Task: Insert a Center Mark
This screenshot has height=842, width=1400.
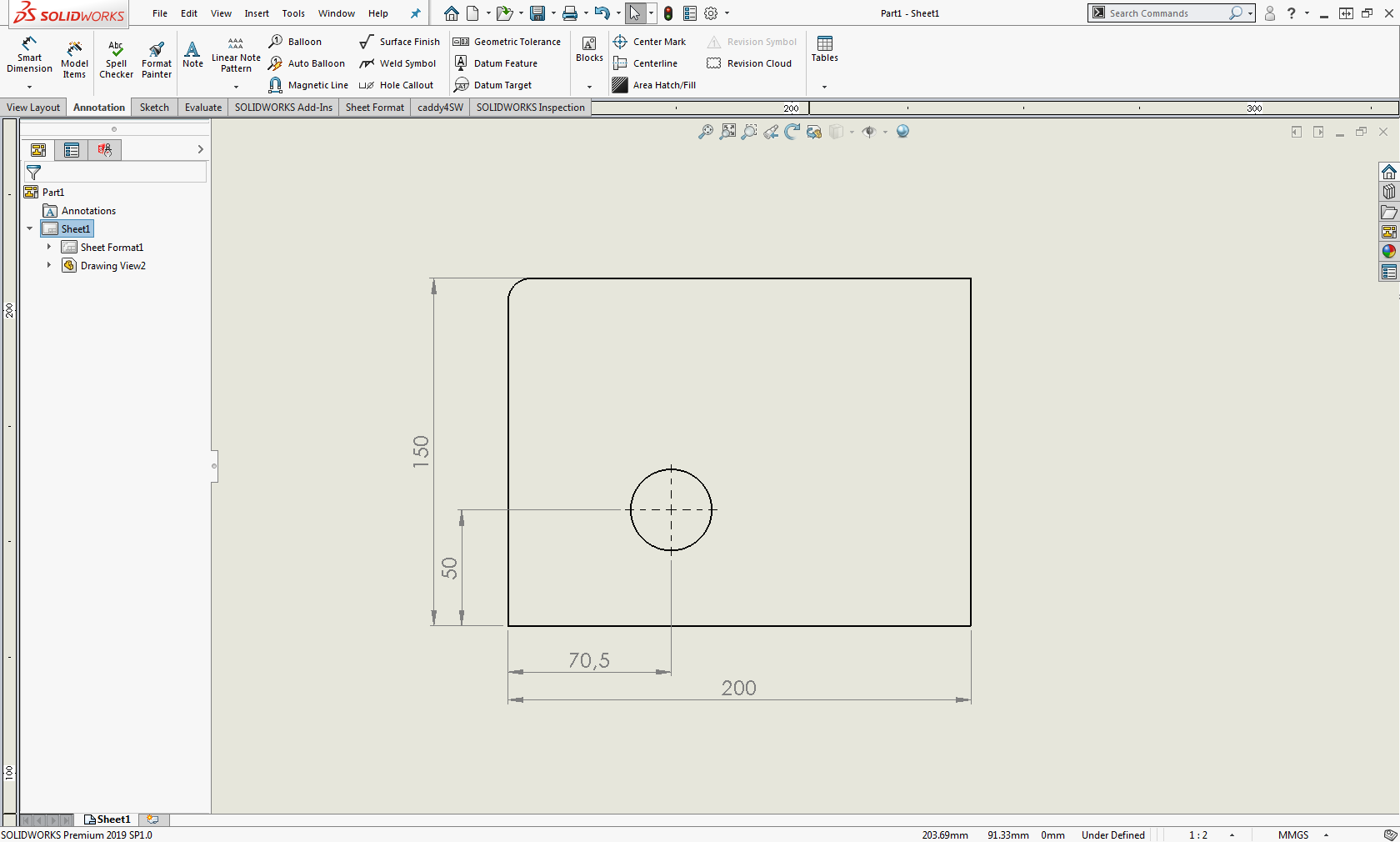Action: [649, 42]
